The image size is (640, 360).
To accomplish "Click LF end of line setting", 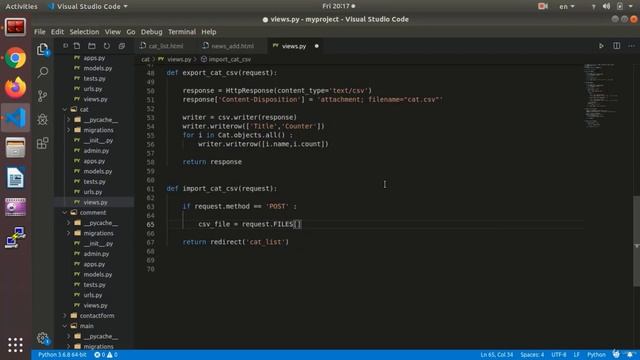I will tap(576, 355).
